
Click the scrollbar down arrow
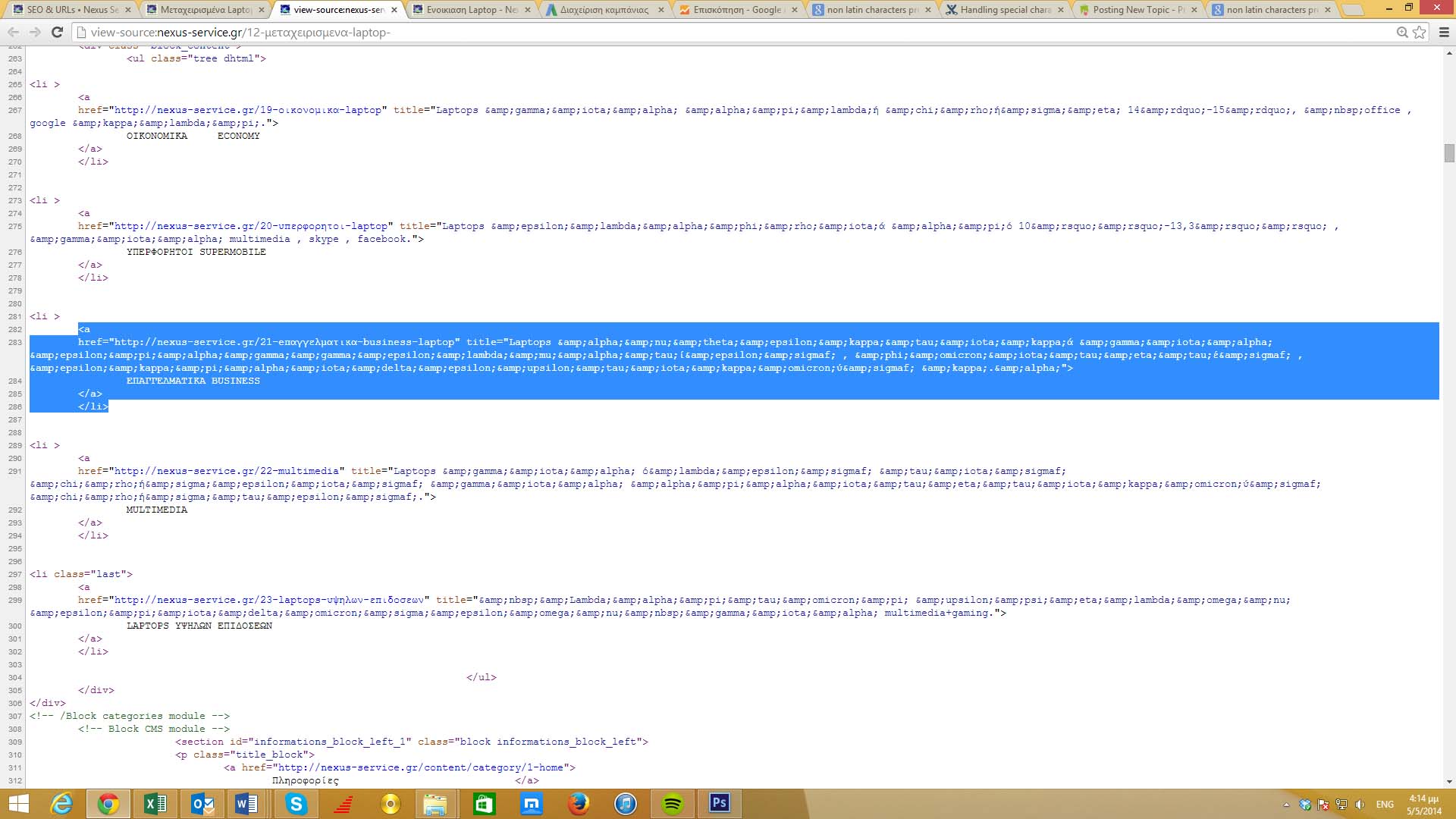pos(1449,781)
